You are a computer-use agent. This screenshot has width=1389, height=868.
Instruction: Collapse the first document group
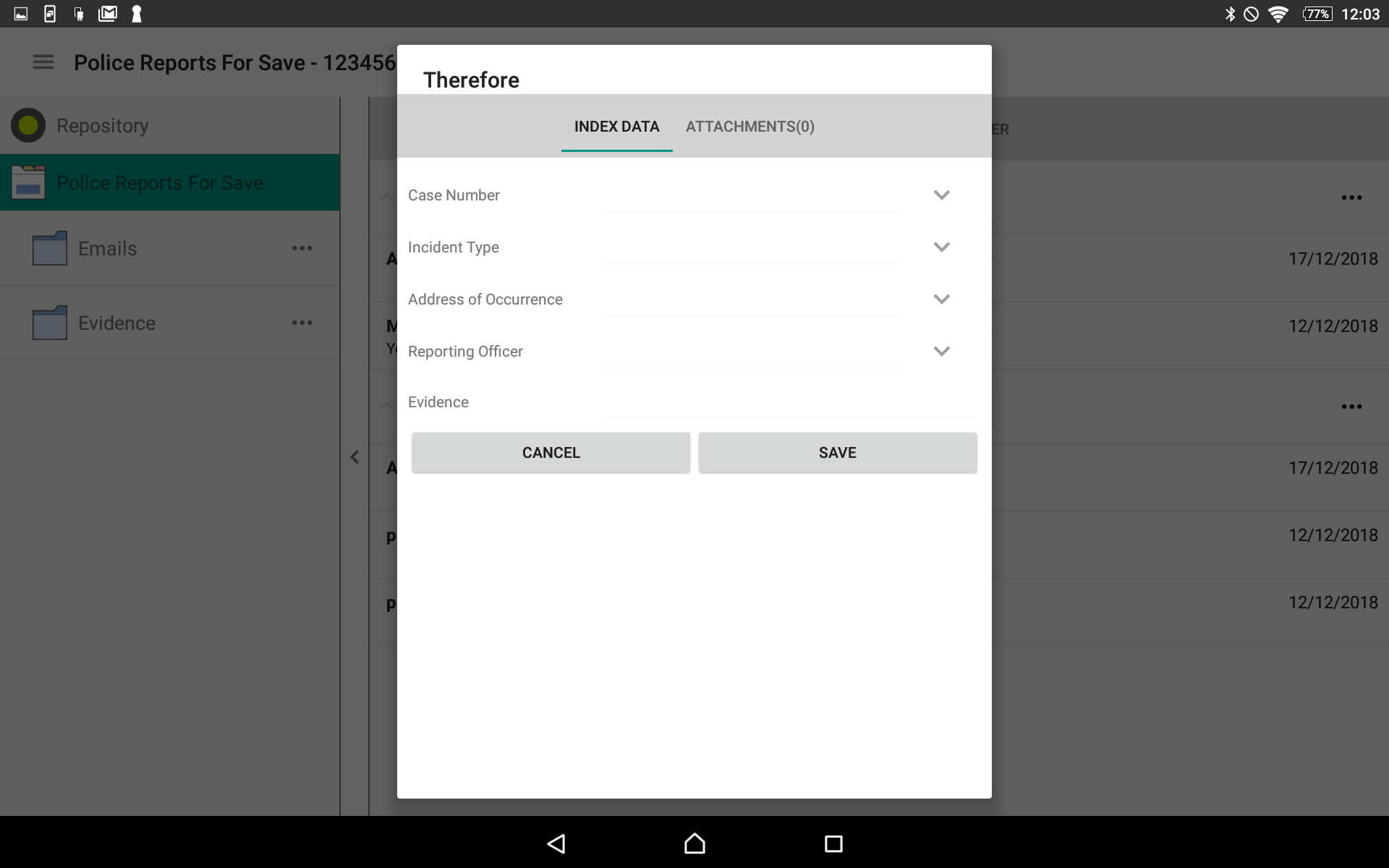(x=387, y=197)
